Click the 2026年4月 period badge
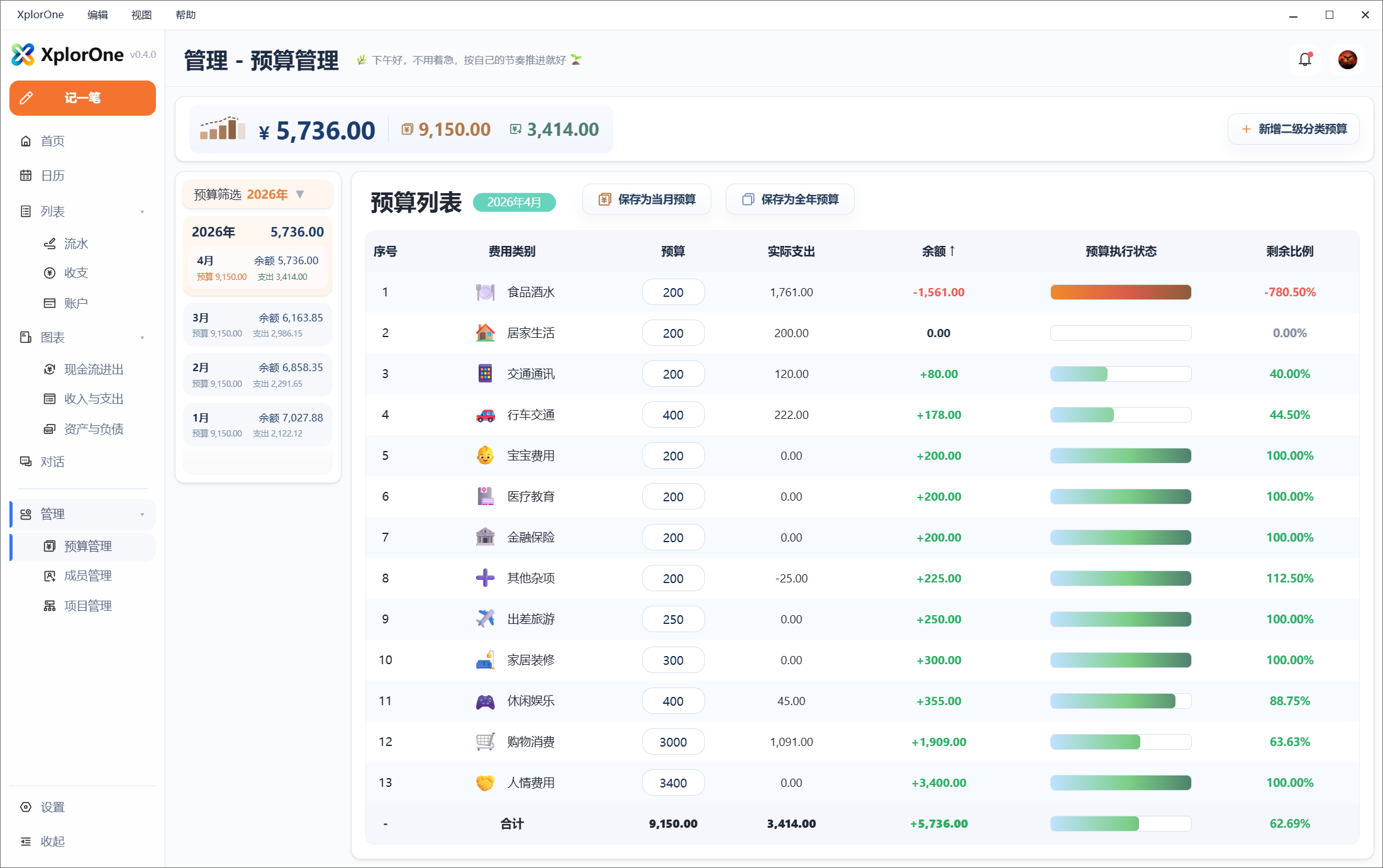Viewport: 1383px width, 868px height. tap(514, 202)
